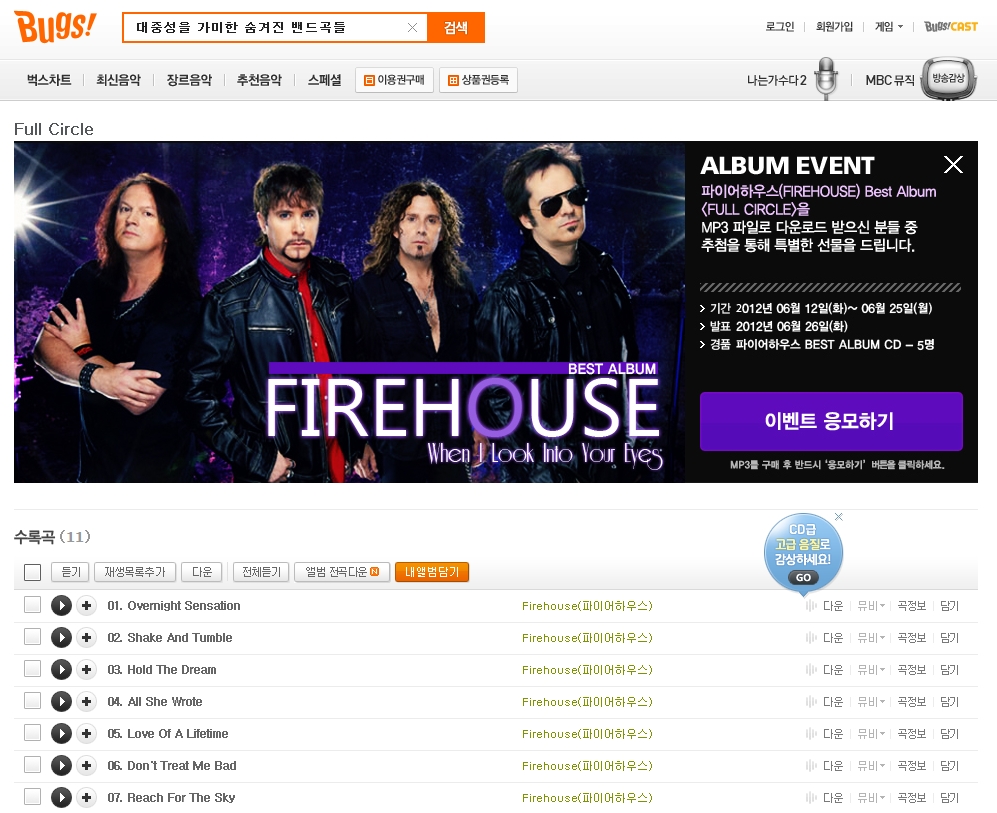The image size is (997, 813).
Task: Tick the select-all tracks checkbox
Action: (x=32, y=572)
